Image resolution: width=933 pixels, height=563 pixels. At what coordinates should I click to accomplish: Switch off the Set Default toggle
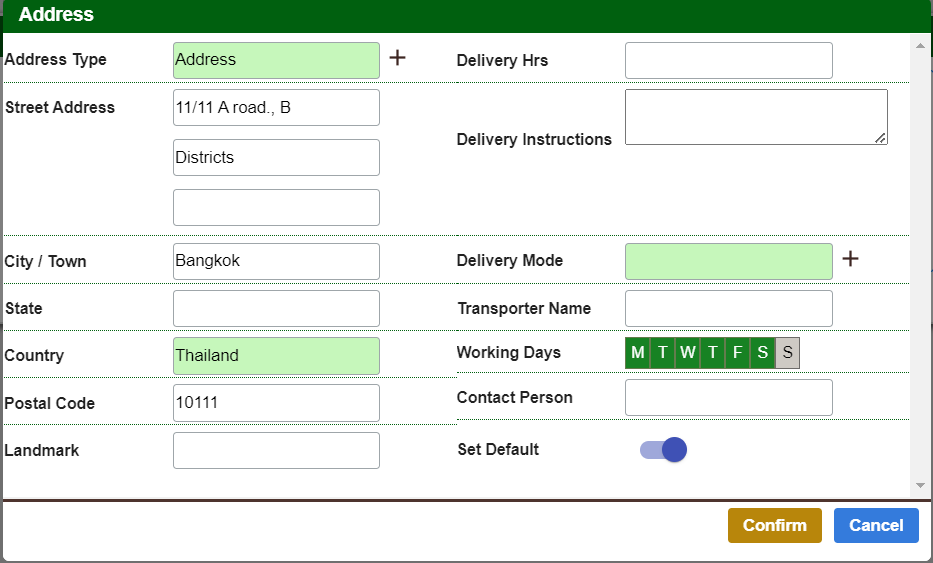[x=663, y=450]
